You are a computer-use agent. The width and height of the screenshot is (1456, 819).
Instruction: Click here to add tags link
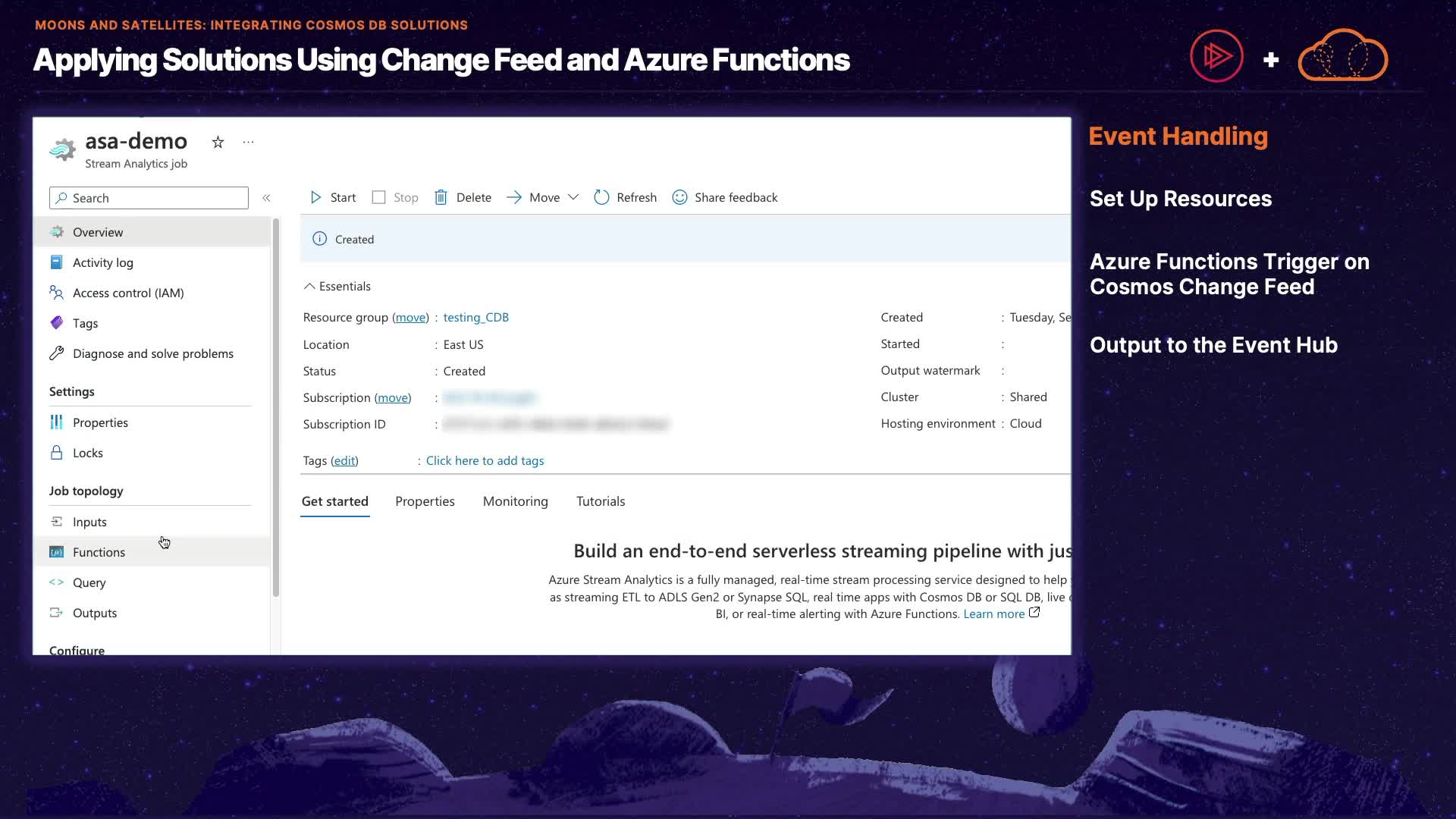pyautogui.click(x=485, y=460)
